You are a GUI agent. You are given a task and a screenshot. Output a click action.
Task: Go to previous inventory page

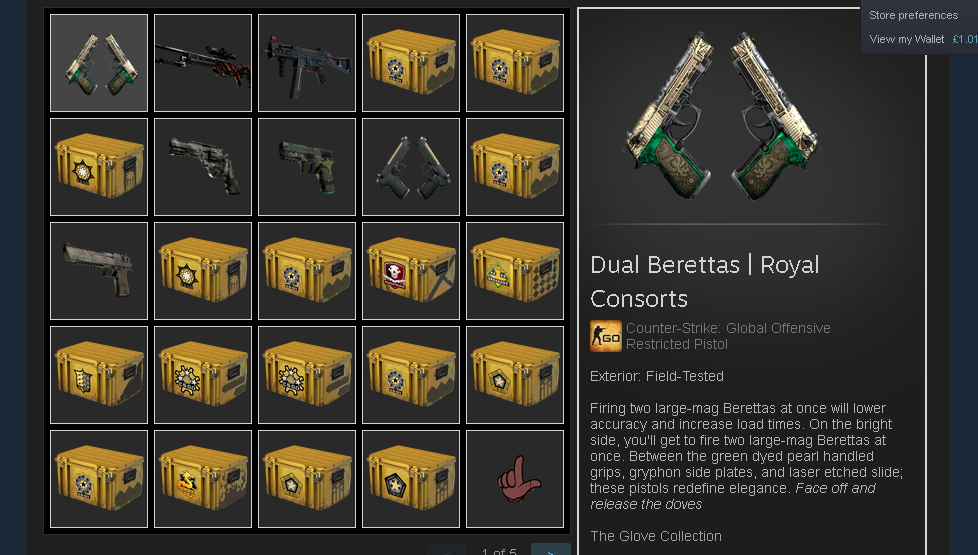tap(447, 550)
